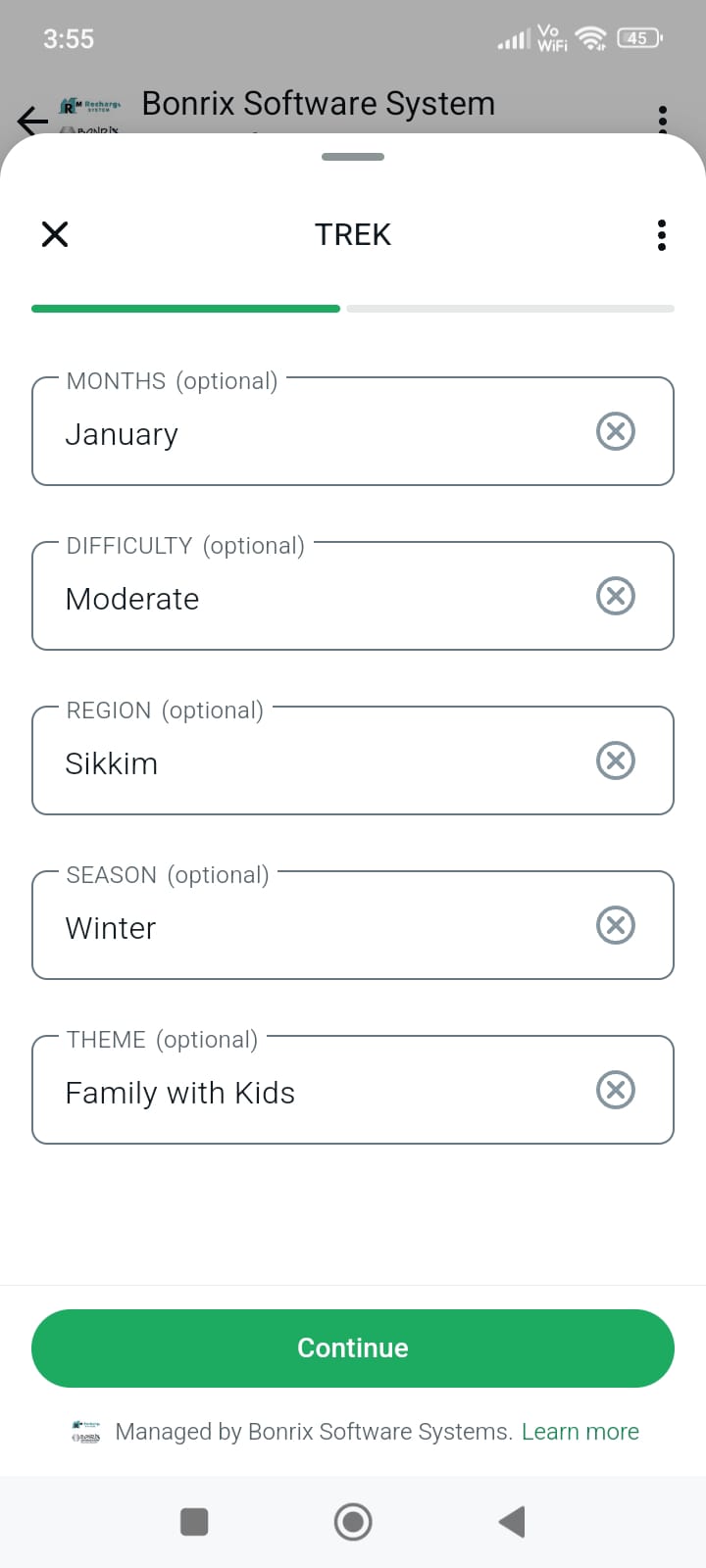Close the TREK form with X icon
Viewport: 706px width, 1568px height.
pos(55,234)
